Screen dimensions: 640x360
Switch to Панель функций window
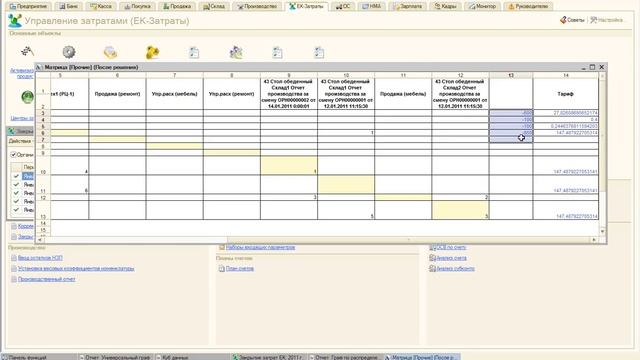tap(38, 357)
